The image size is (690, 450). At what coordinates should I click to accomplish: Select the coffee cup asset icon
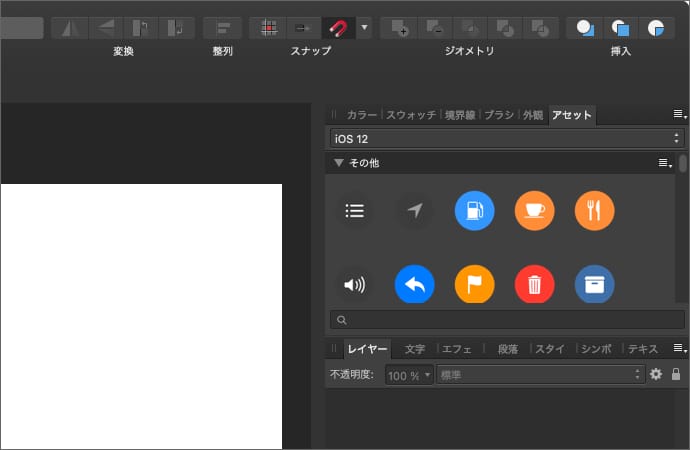[x=534, y=210]
